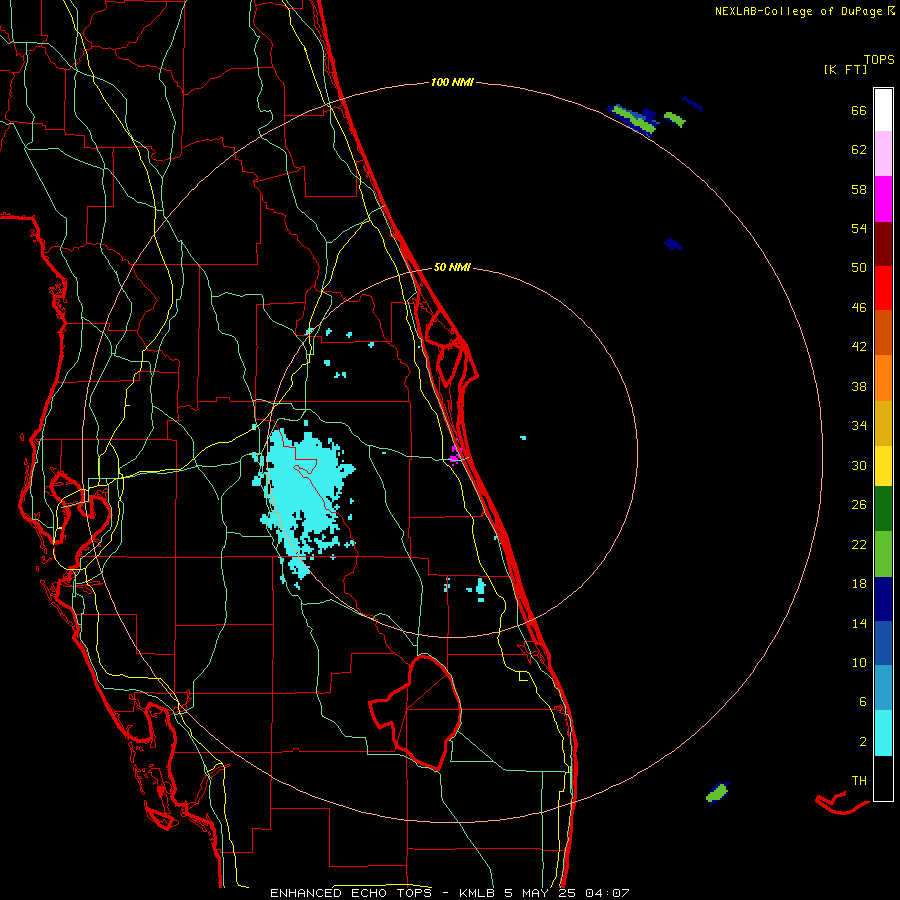Select the cyan legend swatch
The image size is (900, 900).
(x=883, y=733)
